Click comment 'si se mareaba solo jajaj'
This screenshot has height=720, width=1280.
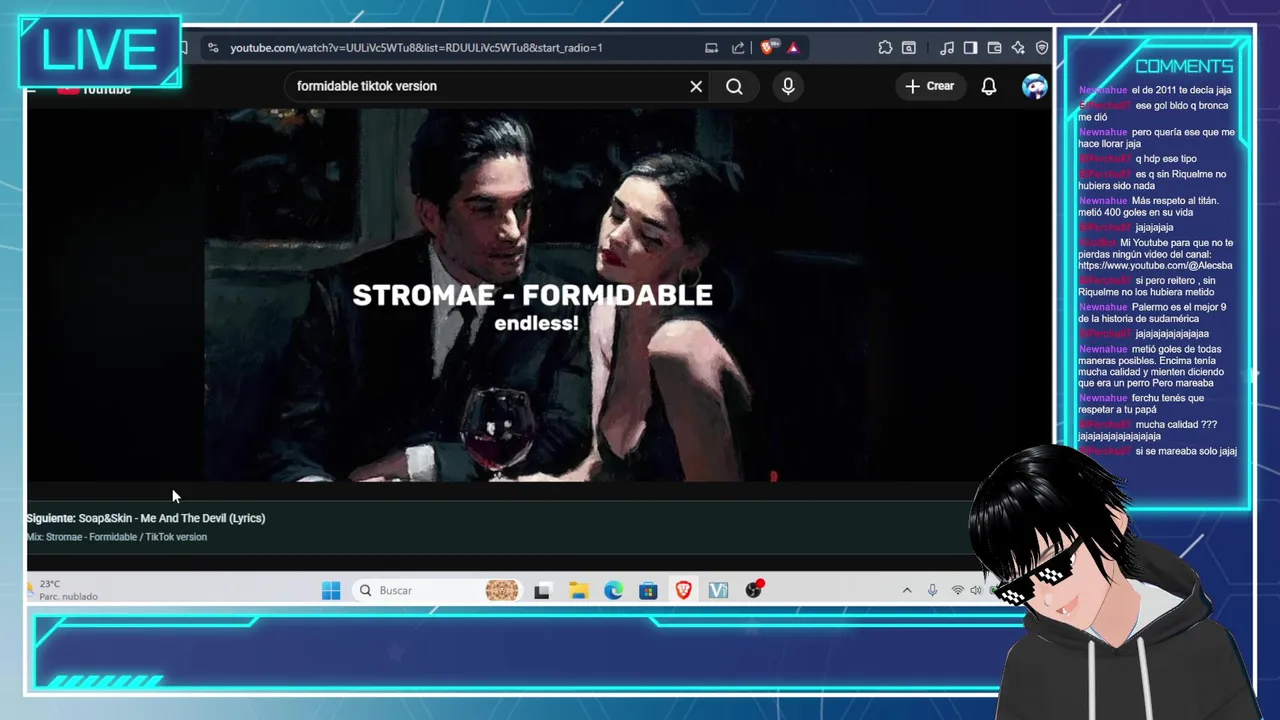[1158, 451]
